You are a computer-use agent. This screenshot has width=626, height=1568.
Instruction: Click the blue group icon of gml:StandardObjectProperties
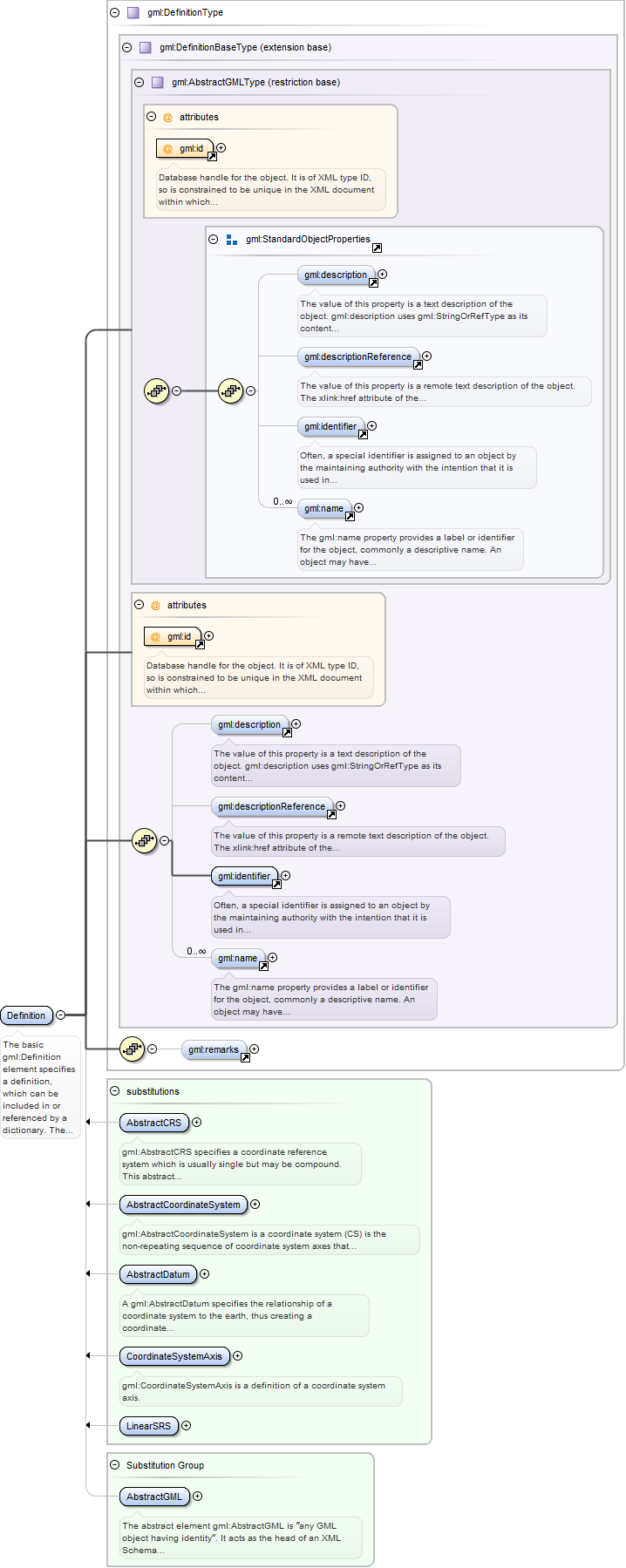pos(232,240)
